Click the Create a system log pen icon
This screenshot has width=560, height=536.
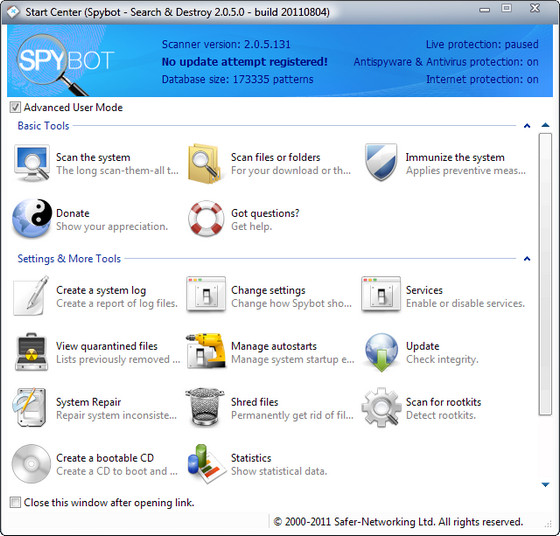coord(31,295)
